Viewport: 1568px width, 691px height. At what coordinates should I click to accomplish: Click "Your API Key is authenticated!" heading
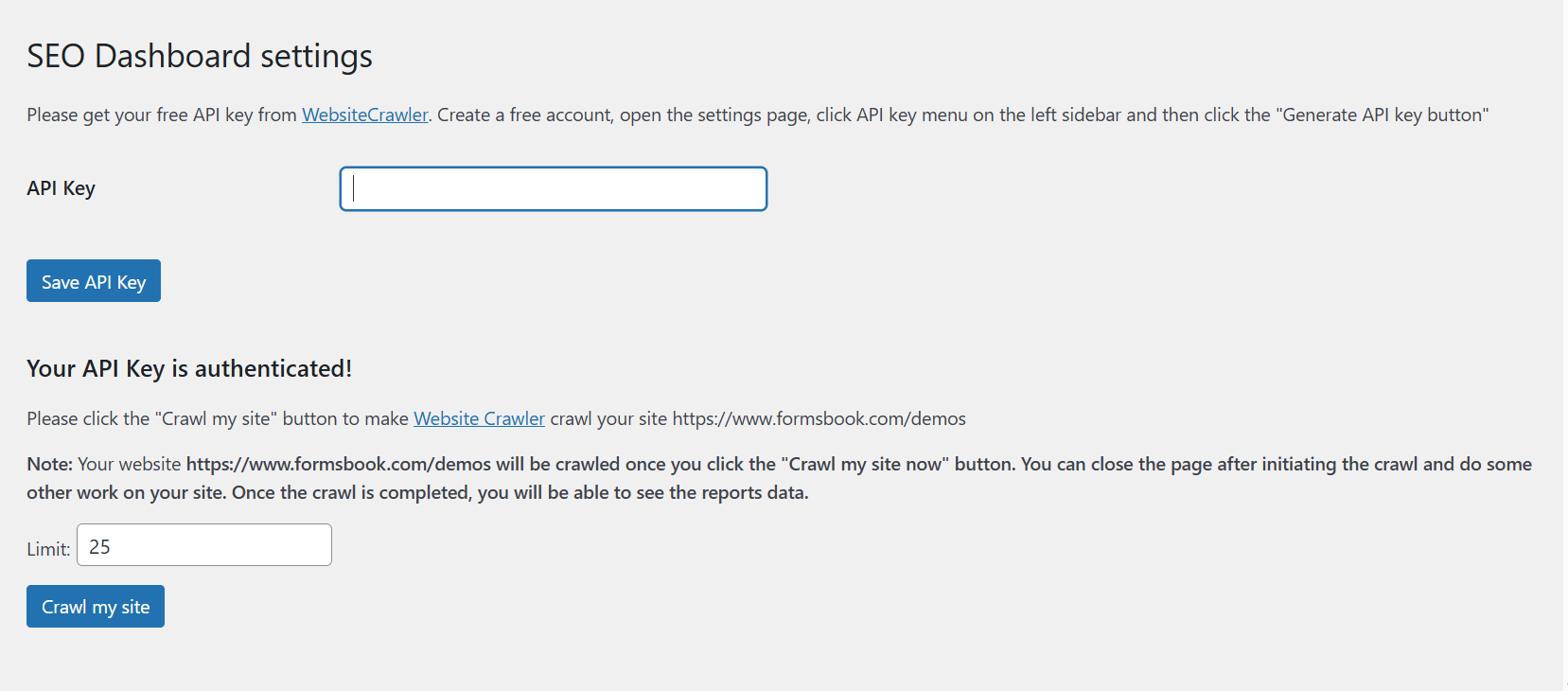click(189, 368)
